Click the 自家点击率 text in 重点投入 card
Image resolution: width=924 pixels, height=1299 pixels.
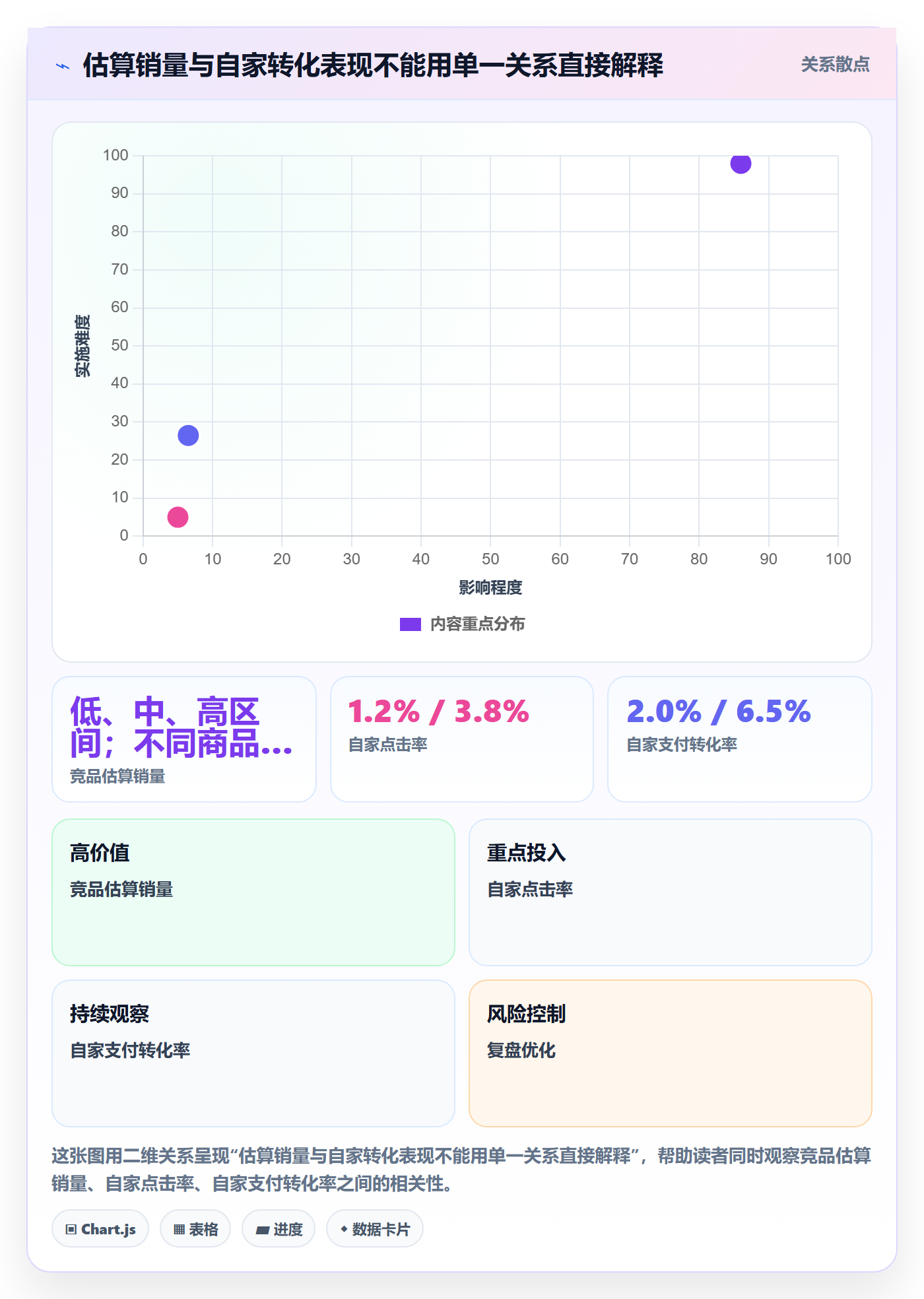tap(530, 890)
